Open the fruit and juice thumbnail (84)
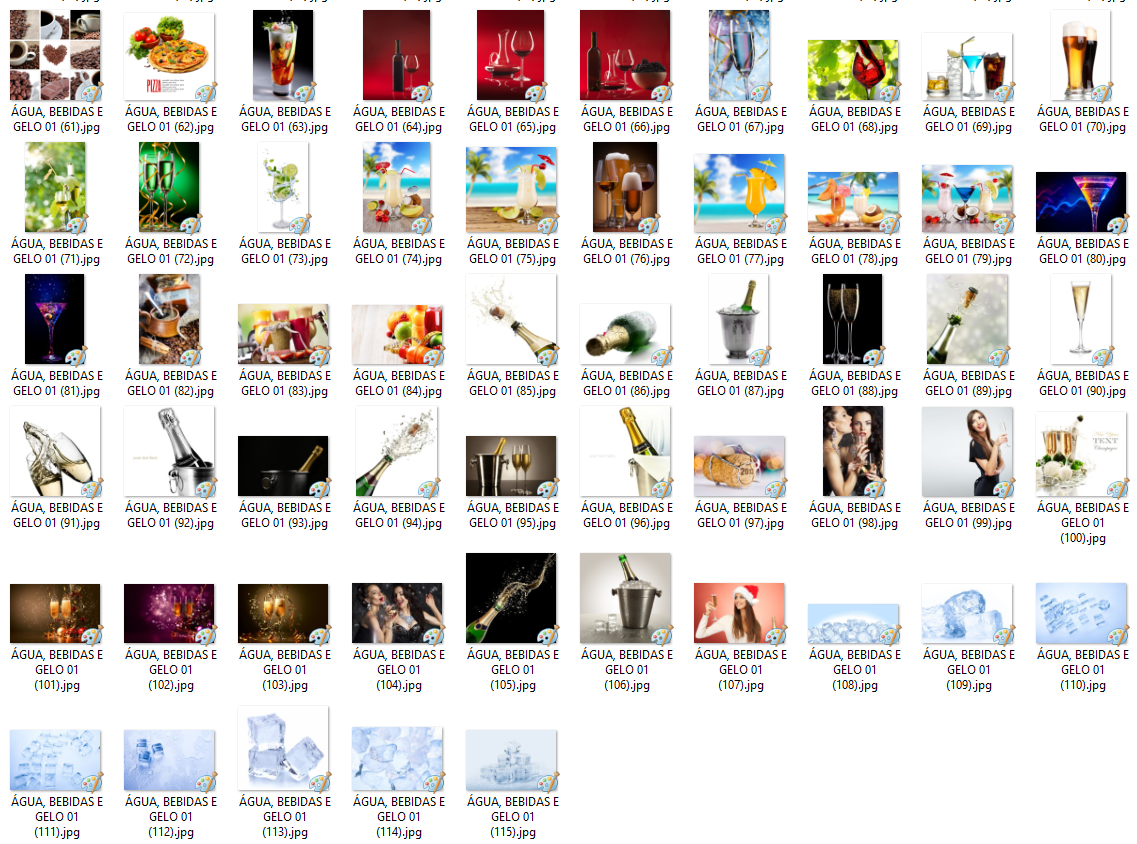Viewport: 1137px width, 844px height. coord(398,335)
